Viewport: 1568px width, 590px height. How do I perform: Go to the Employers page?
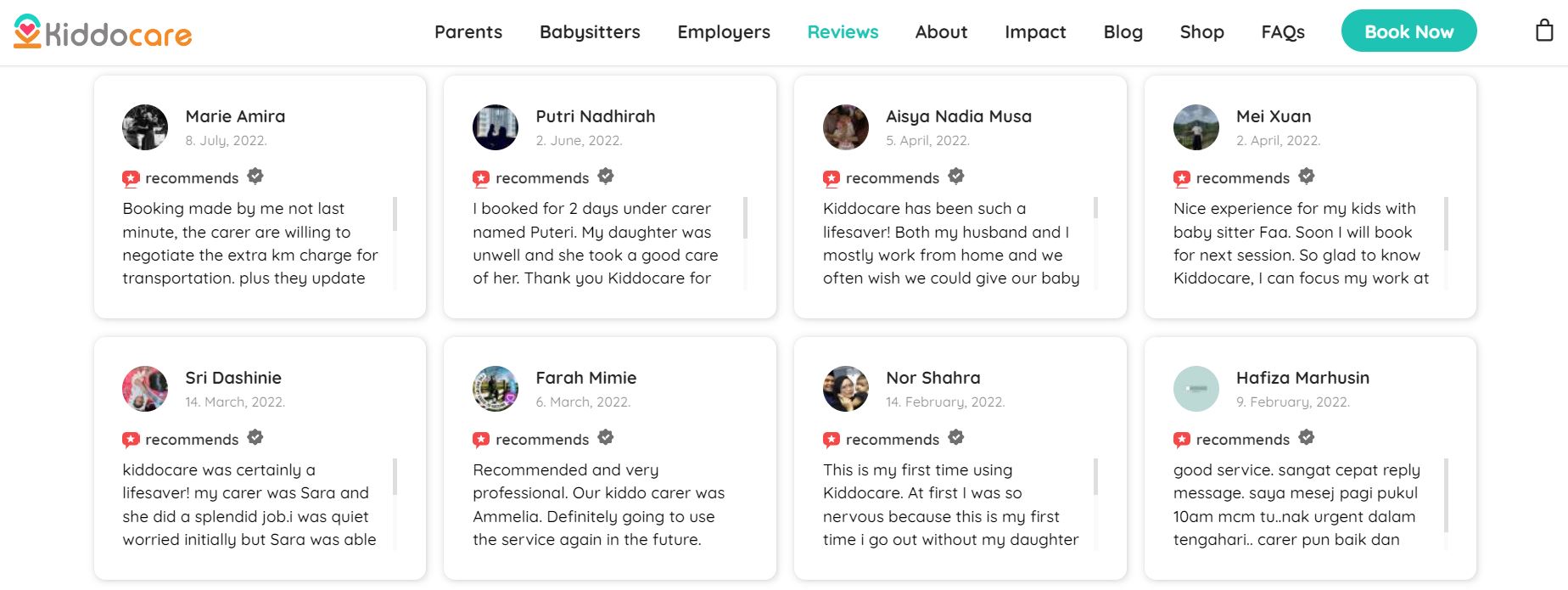click(724, 32)
